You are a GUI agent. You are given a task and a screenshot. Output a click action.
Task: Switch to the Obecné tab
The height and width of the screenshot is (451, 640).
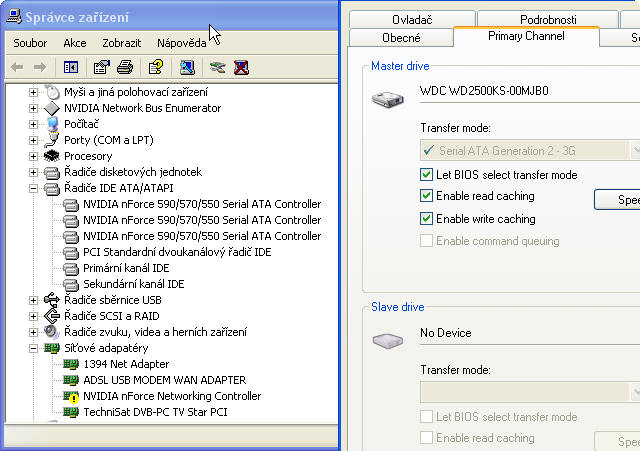(x=401, y=38)
